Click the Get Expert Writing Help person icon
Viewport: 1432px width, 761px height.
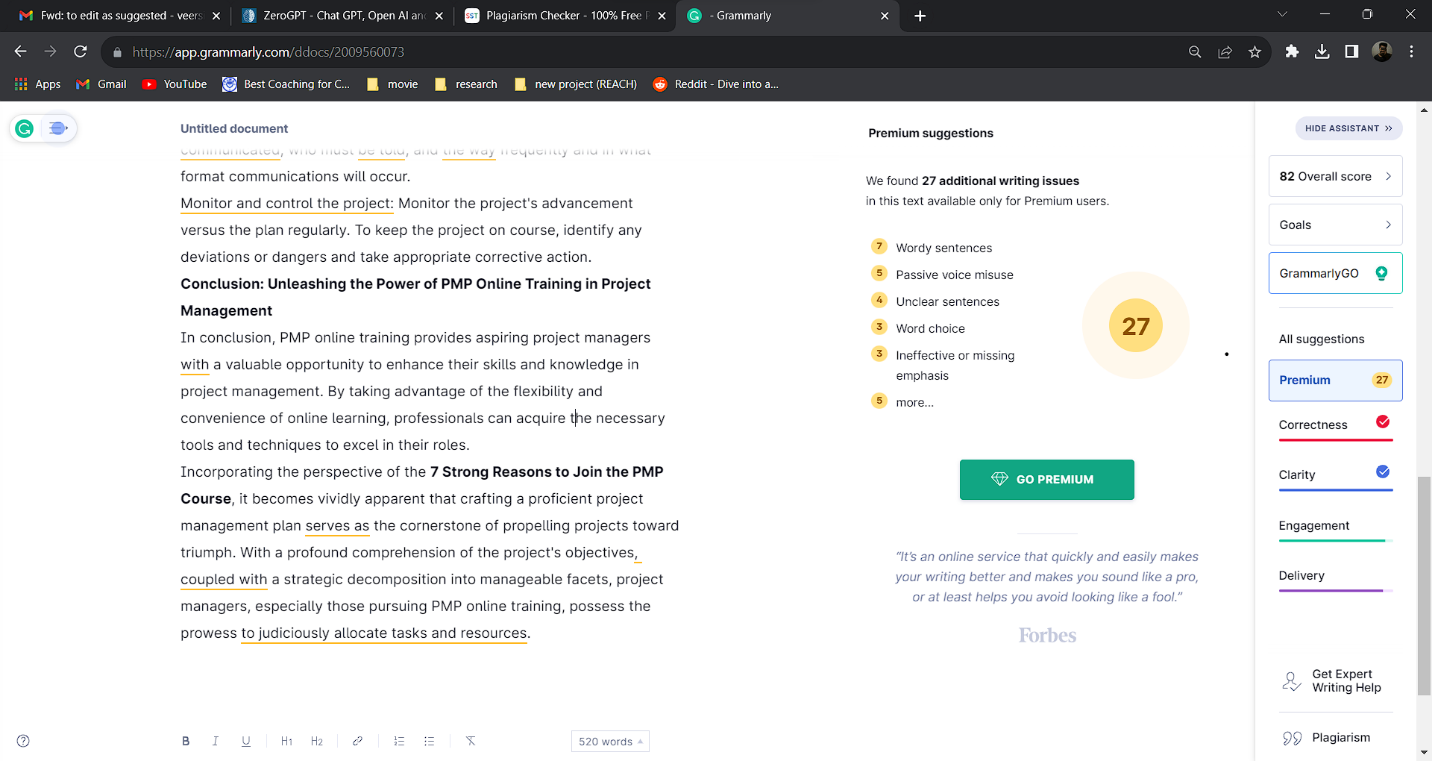click(x=1291, y=681)
